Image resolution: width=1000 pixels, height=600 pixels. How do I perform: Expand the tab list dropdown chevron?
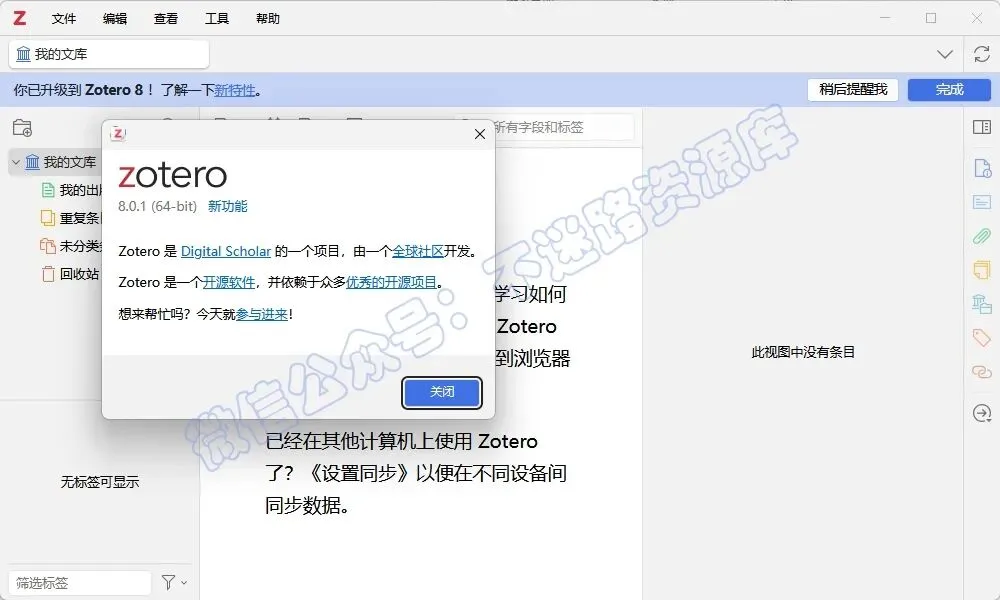point(945,54)
